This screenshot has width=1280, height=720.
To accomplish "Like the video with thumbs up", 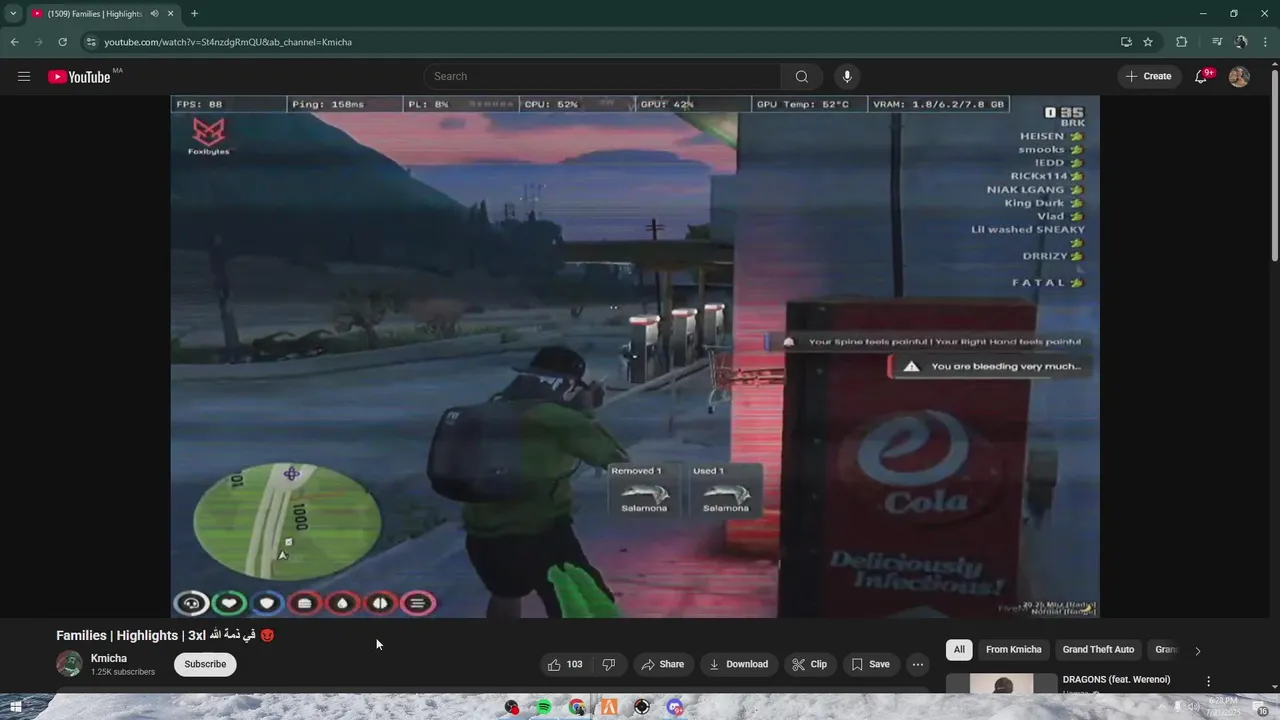I will tap(565, 664).
